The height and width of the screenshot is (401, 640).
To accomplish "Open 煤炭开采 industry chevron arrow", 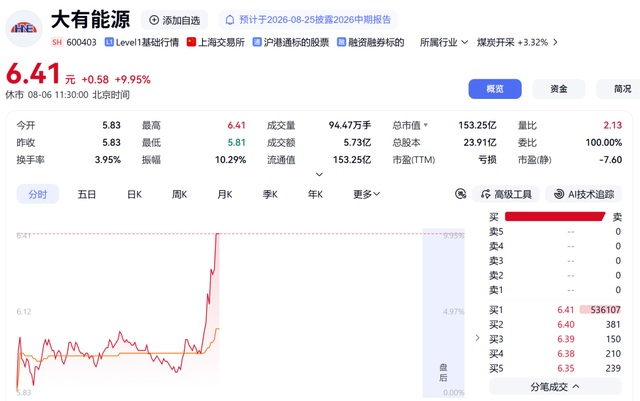I will tap(555, 42).
